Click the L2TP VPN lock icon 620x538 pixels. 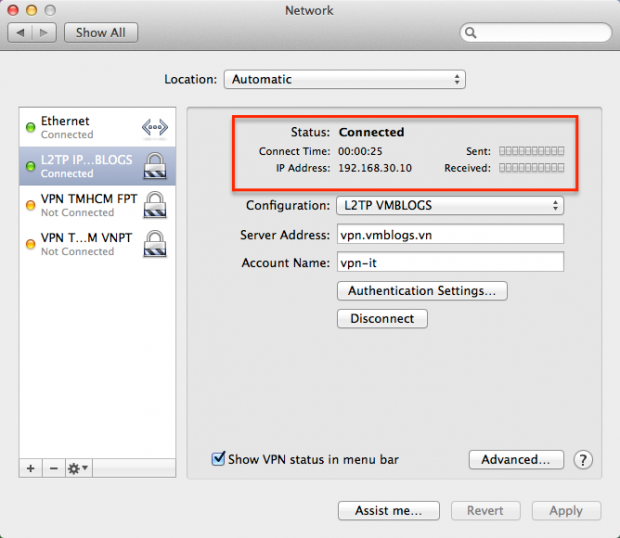pyautogui.click(x=154, y=166)
